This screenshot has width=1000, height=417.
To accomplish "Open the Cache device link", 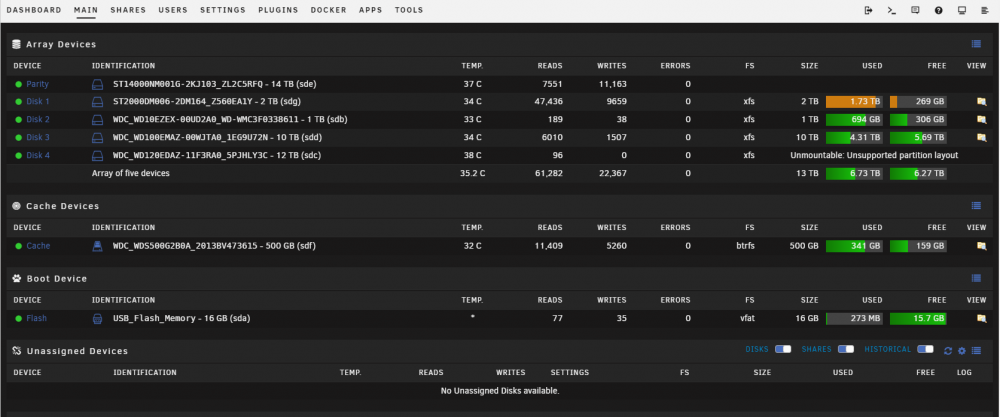I will click(x=38, y=246).
